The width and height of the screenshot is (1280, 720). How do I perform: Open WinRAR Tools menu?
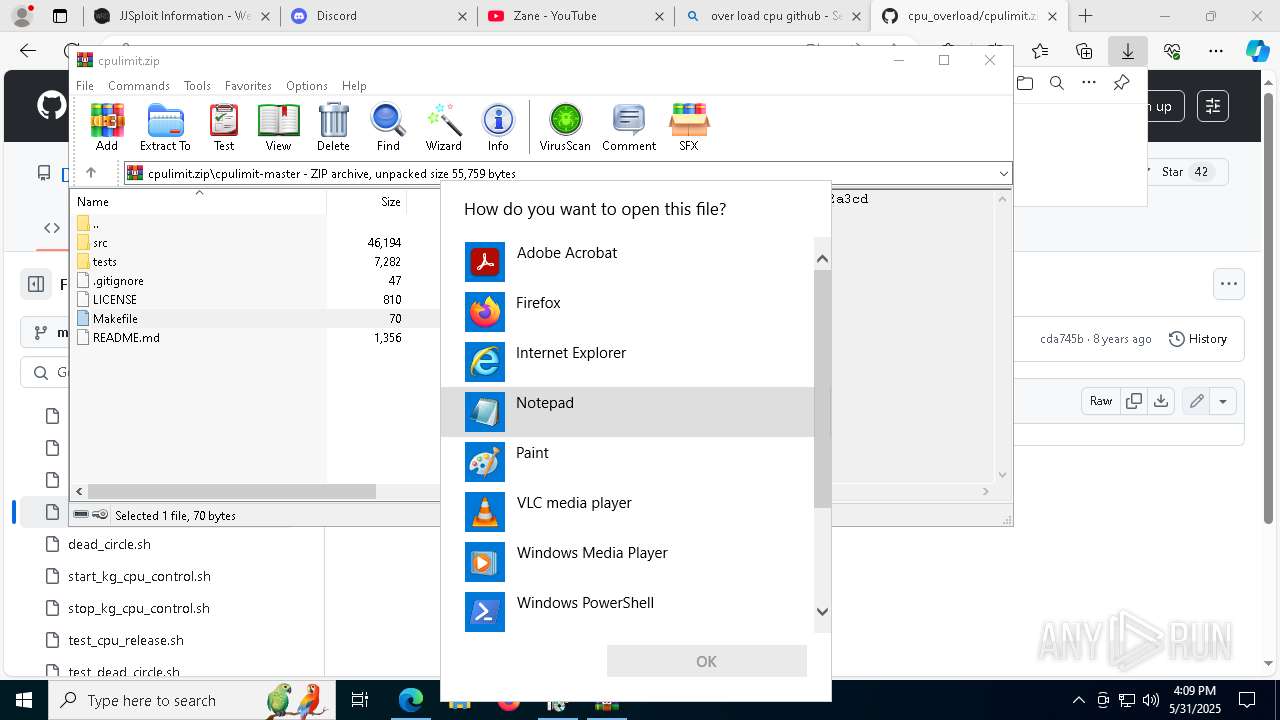[197, 86]
